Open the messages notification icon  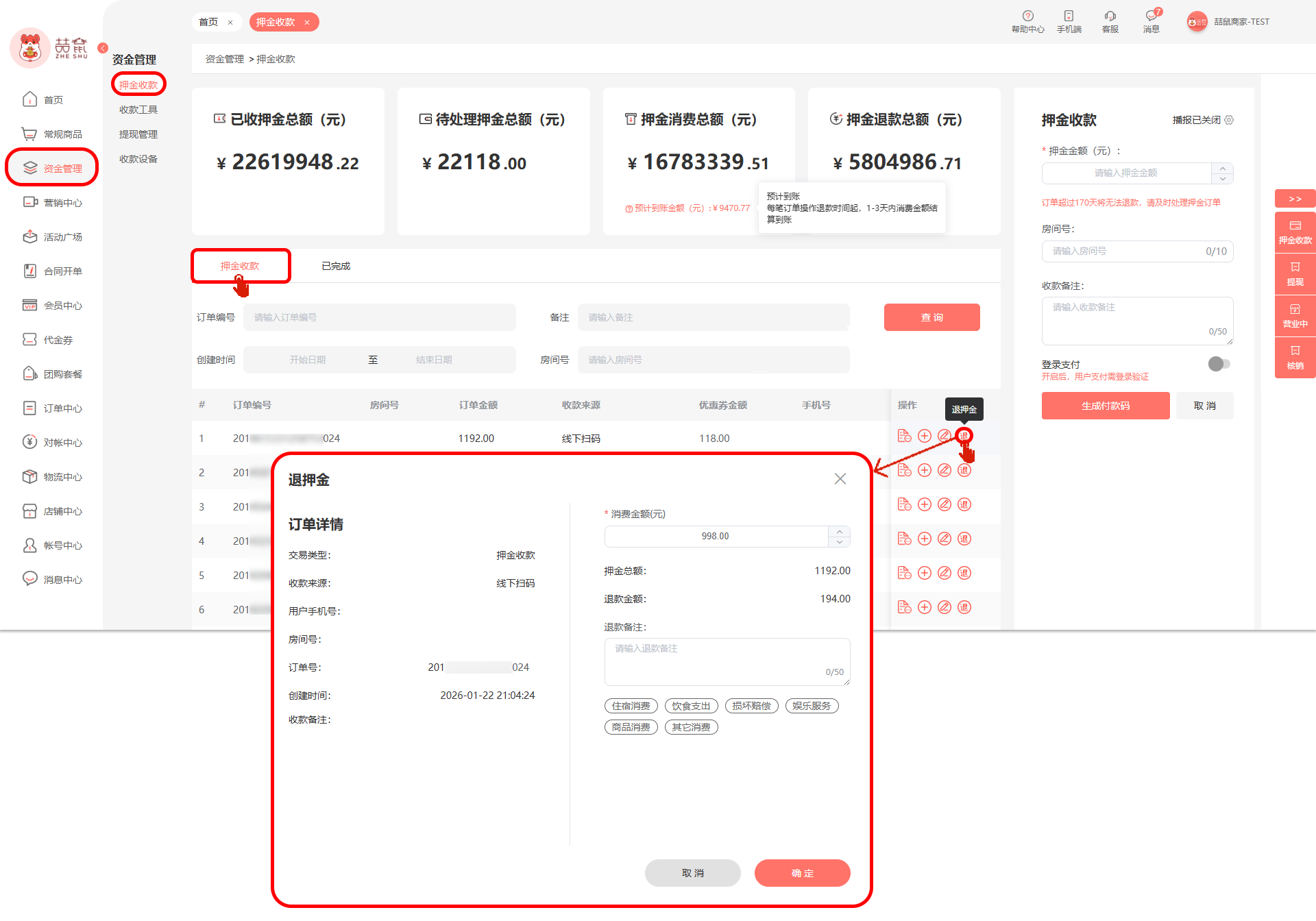click(1151, 16)
